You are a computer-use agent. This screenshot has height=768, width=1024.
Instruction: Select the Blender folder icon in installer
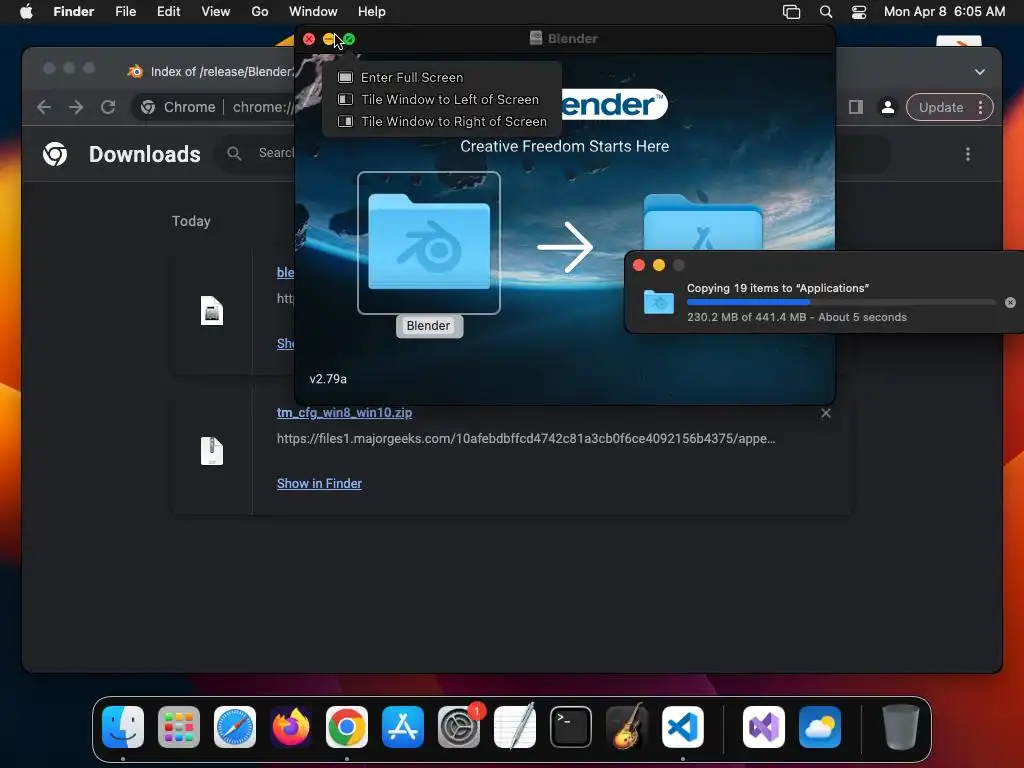click(x=429, y=242)
